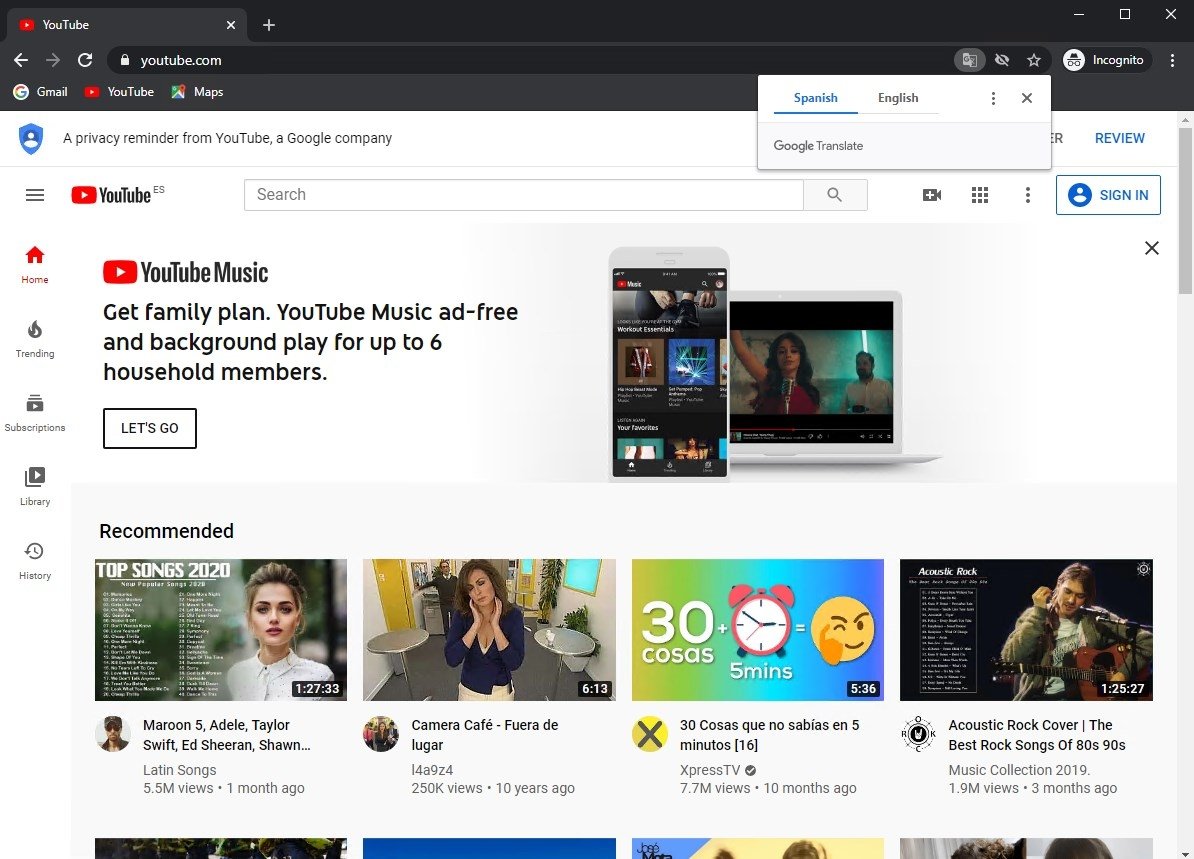The height and width of the screenshot is (859, 1194).
Task: Go back with the browser back arrow
Action: [x=21, y=60]
